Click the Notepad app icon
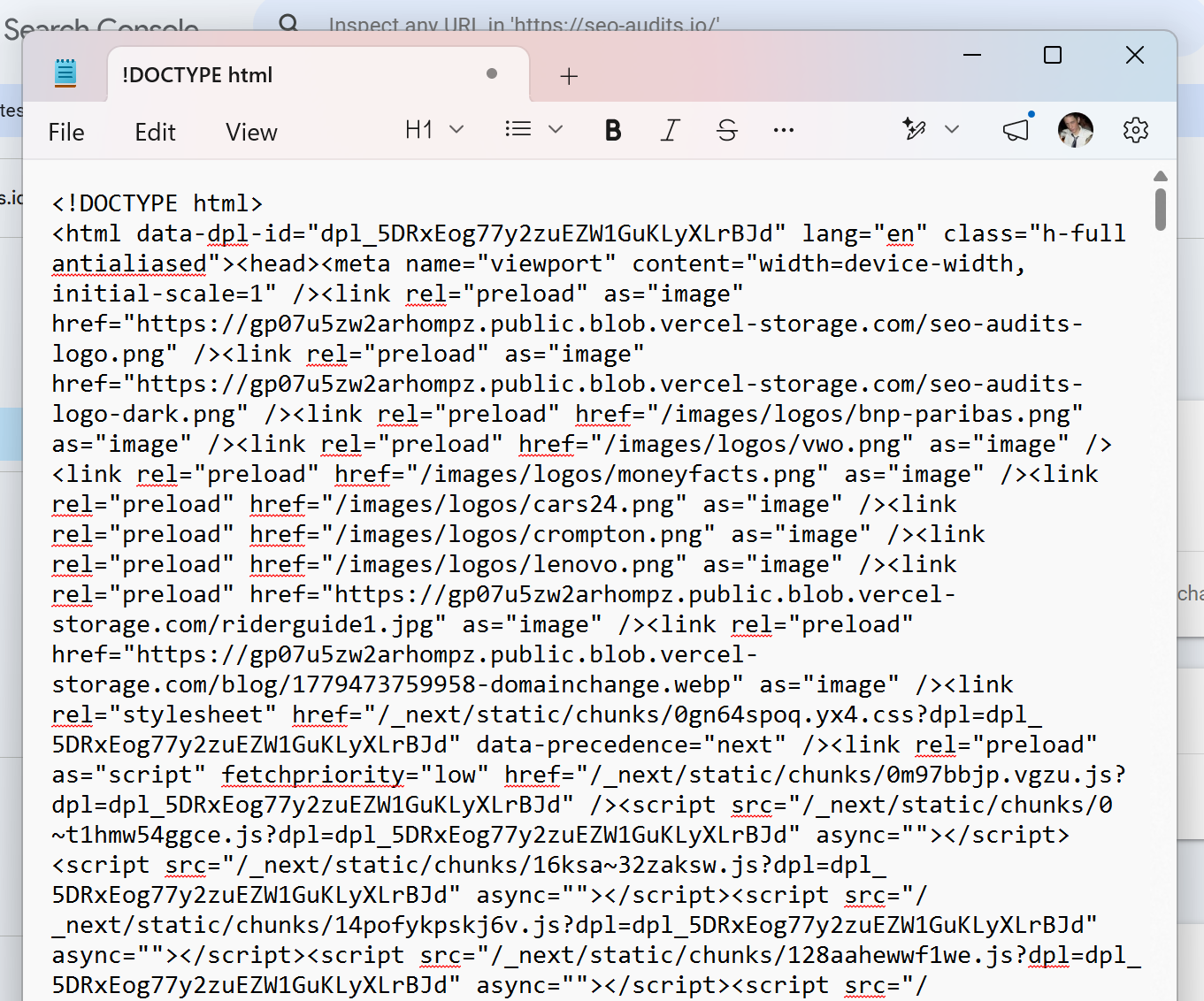The image size is (1204, 1001). click(x=65, y=73)
